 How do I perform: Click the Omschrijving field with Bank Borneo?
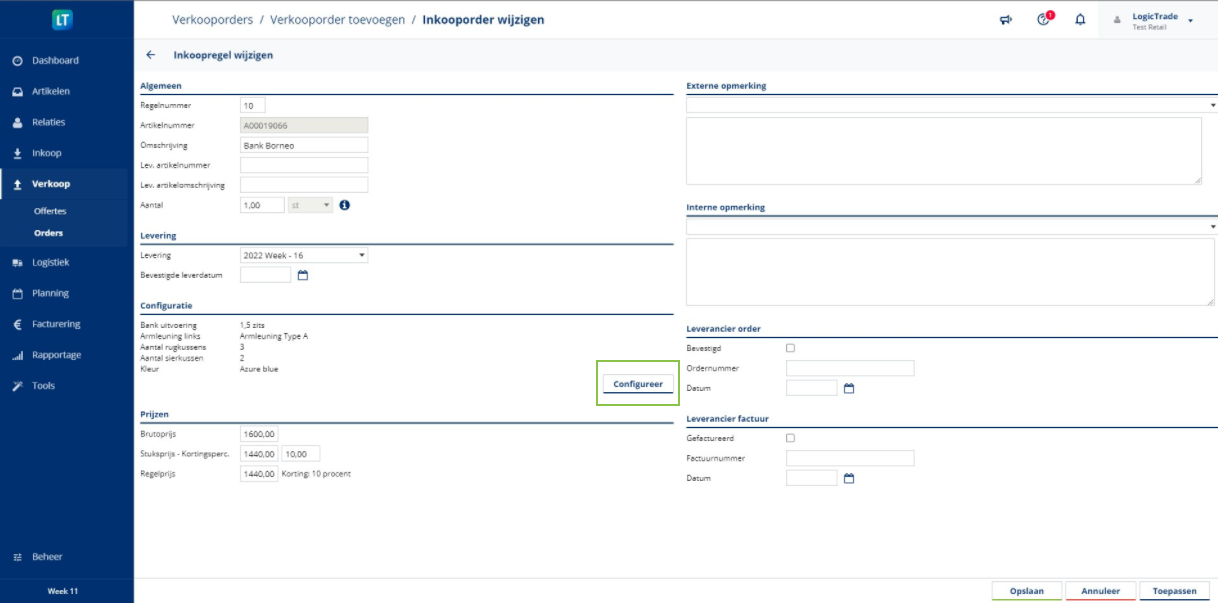(304, 145)
